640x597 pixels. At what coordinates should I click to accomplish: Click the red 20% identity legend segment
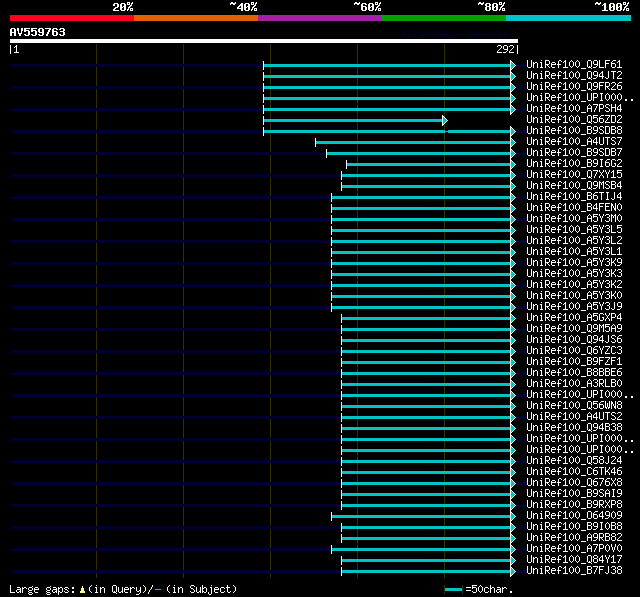(72, 18)
